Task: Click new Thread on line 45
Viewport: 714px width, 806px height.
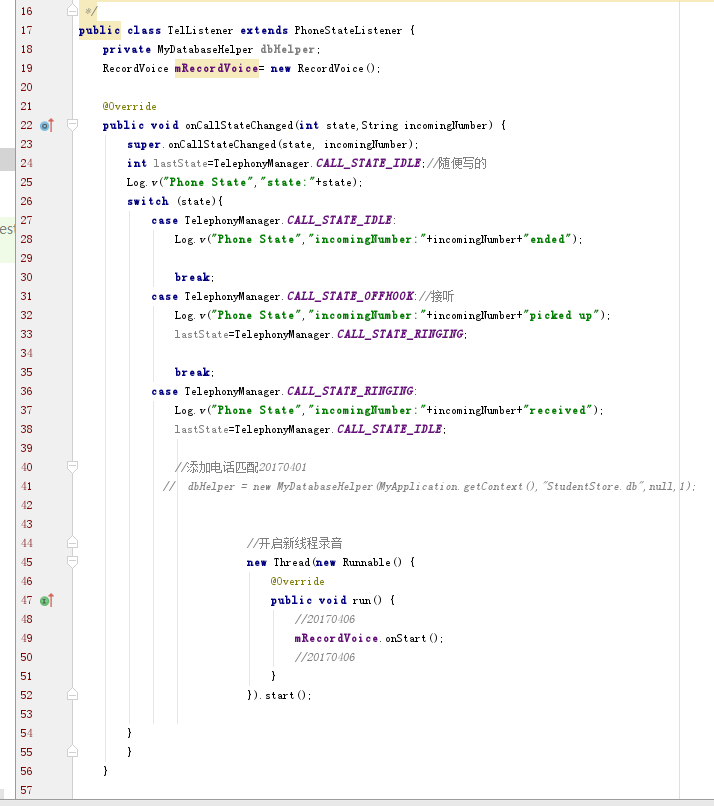Action: [x=278, y=562]
